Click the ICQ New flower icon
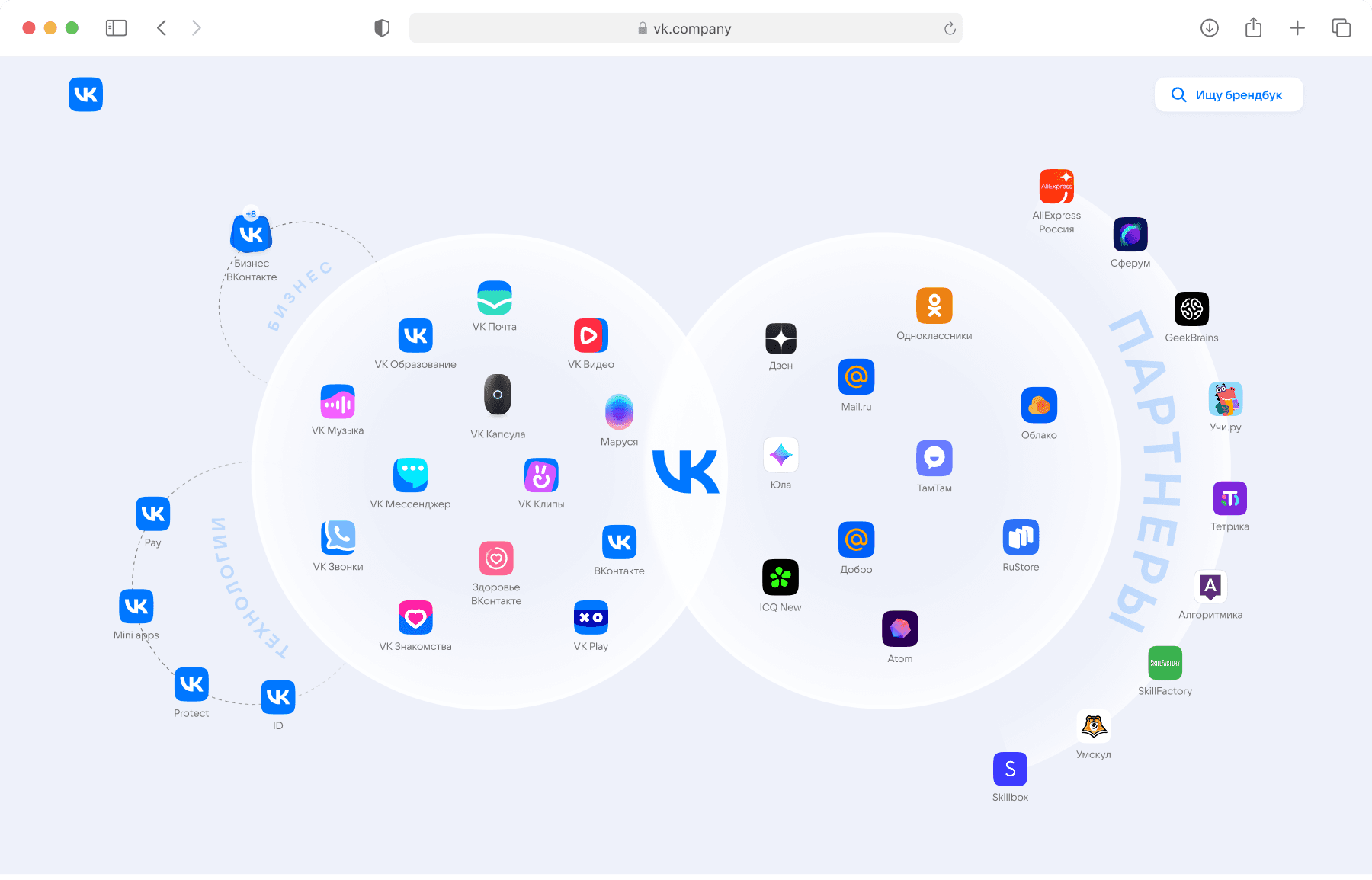 click(x=781, y=577)
